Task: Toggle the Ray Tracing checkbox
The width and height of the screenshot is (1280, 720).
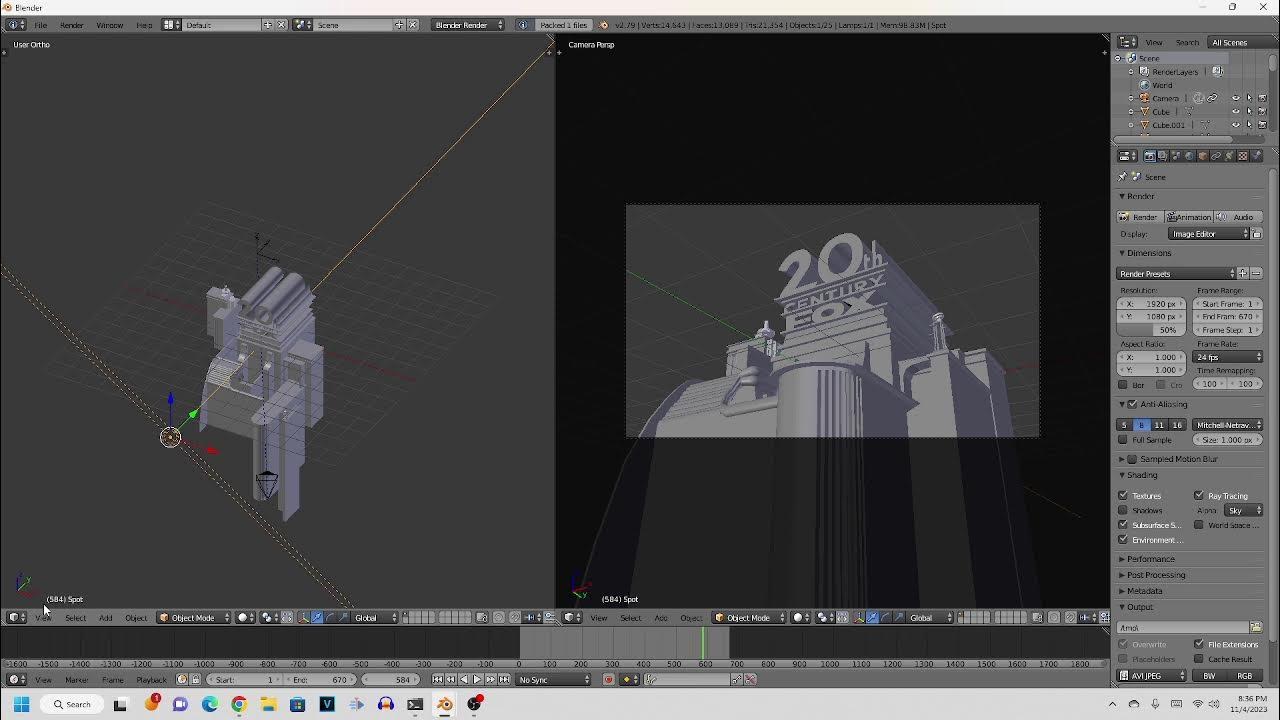Action: tap(1199, 496)
